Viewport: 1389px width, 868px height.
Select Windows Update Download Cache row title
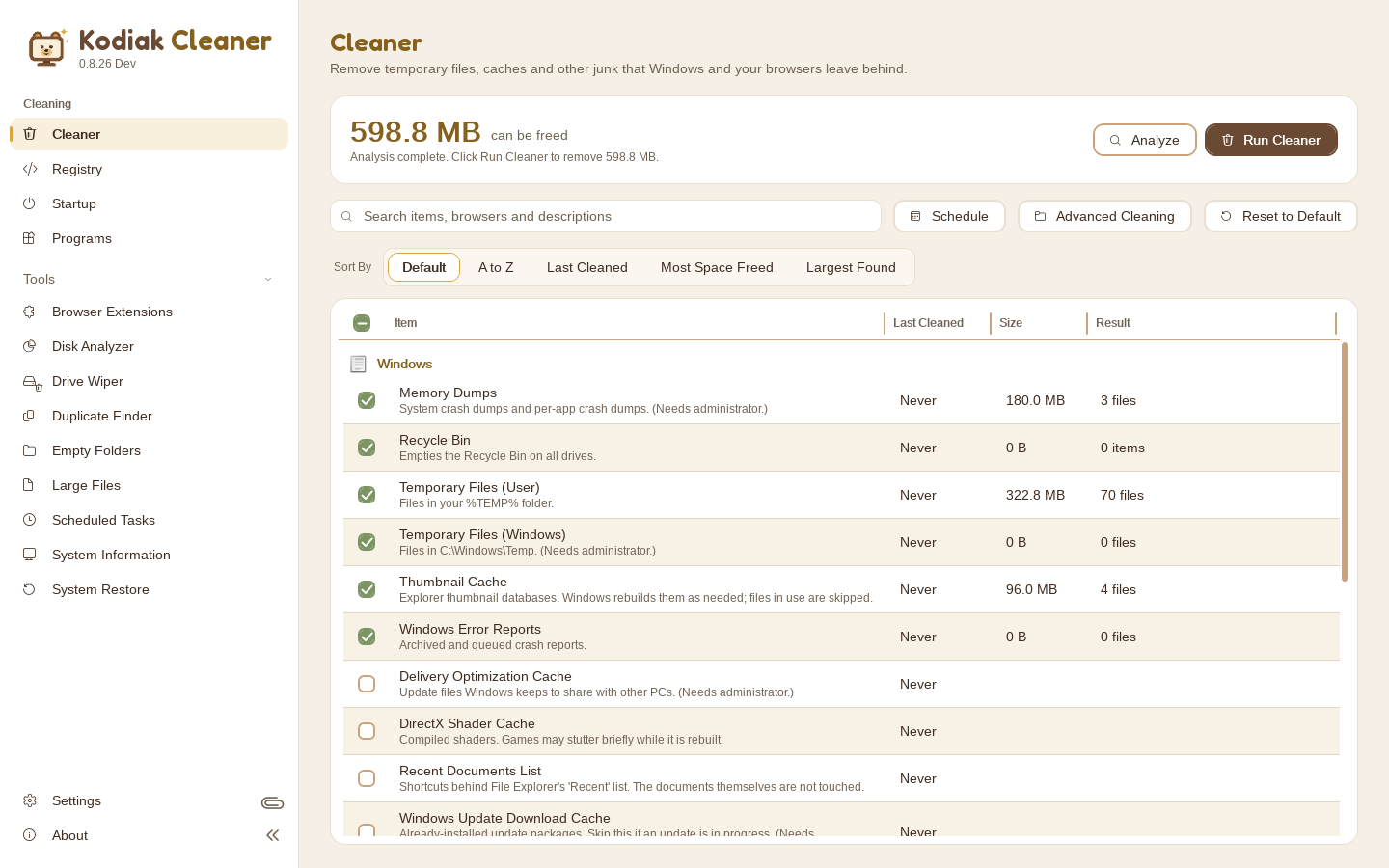[504, 818]
